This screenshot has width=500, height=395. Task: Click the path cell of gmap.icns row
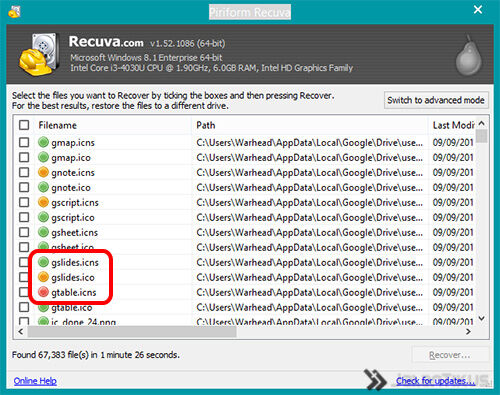[x=310, y=143]
